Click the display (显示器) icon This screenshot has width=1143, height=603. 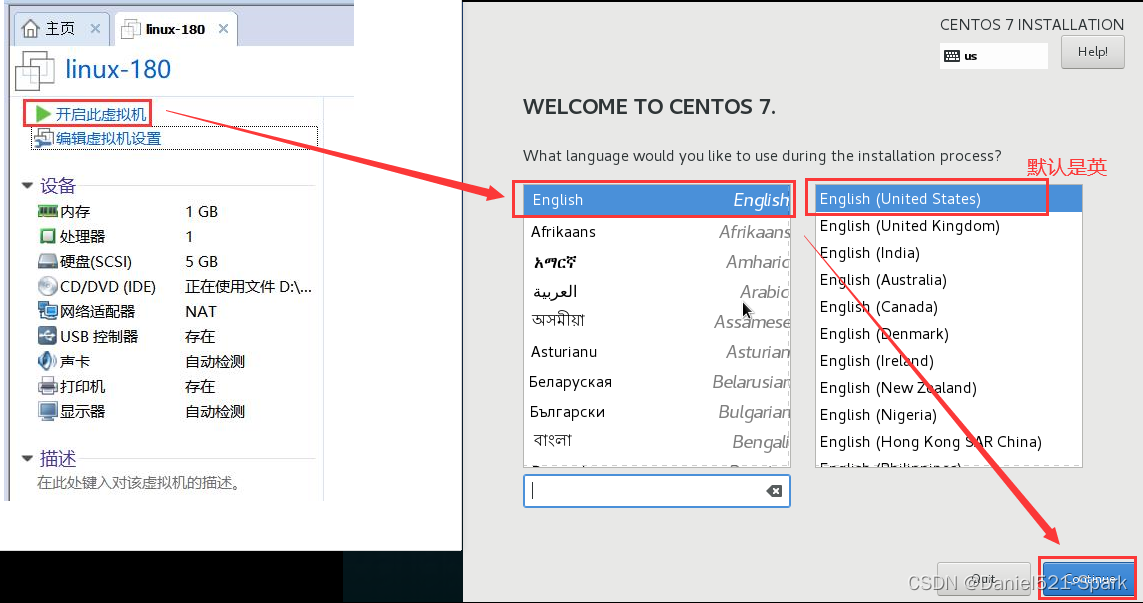pos(47,411)
